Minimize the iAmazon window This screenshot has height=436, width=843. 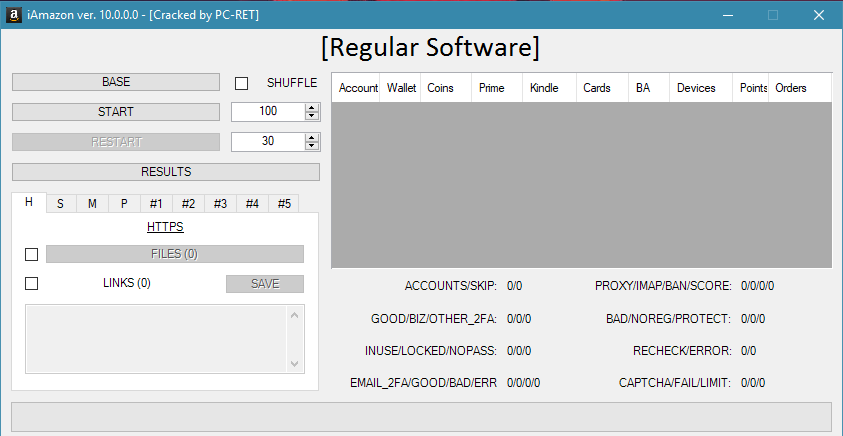[727, 15]
